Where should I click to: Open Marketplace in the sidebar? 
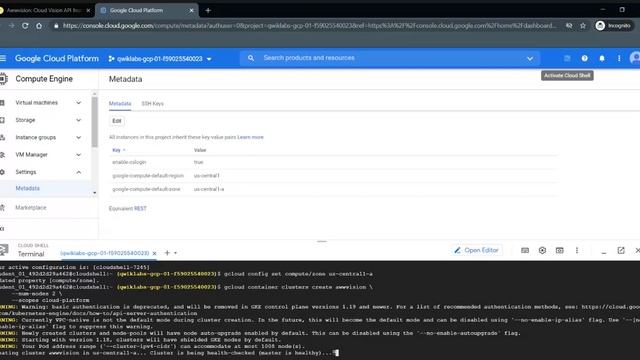pyautogui.click(x=31, y=208)
